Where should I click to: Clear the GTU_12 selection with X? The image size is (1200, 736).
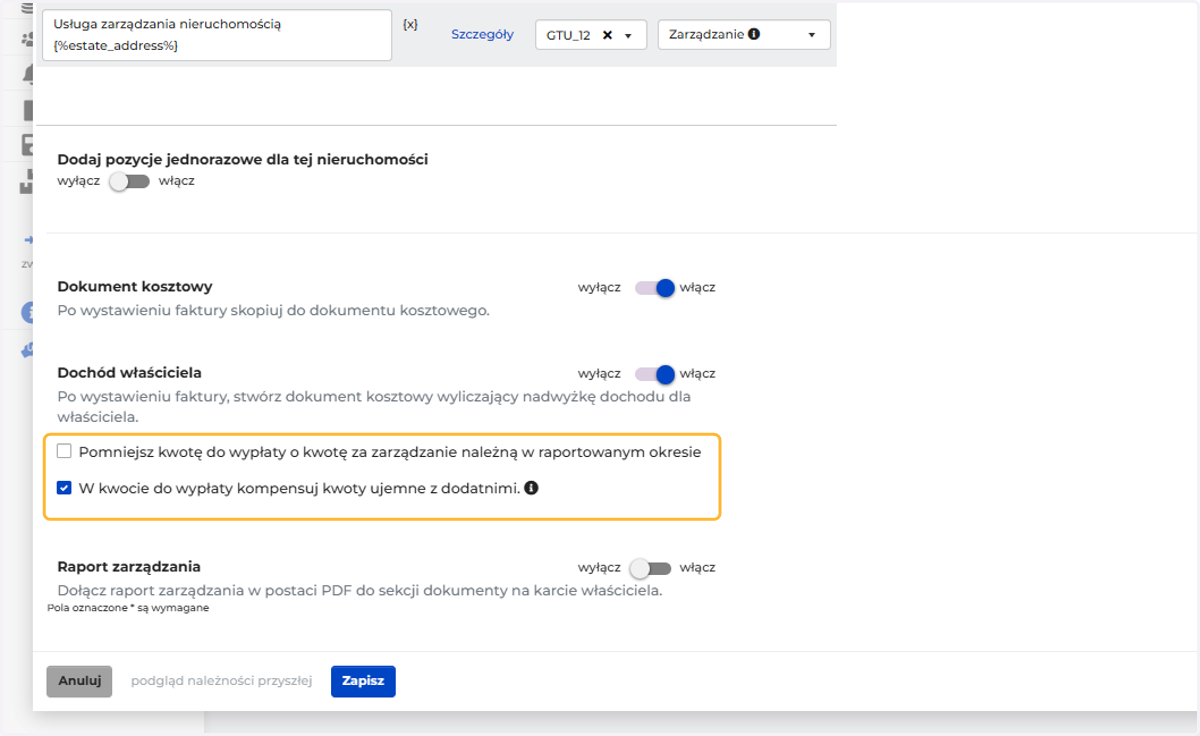tap(607, 35)
